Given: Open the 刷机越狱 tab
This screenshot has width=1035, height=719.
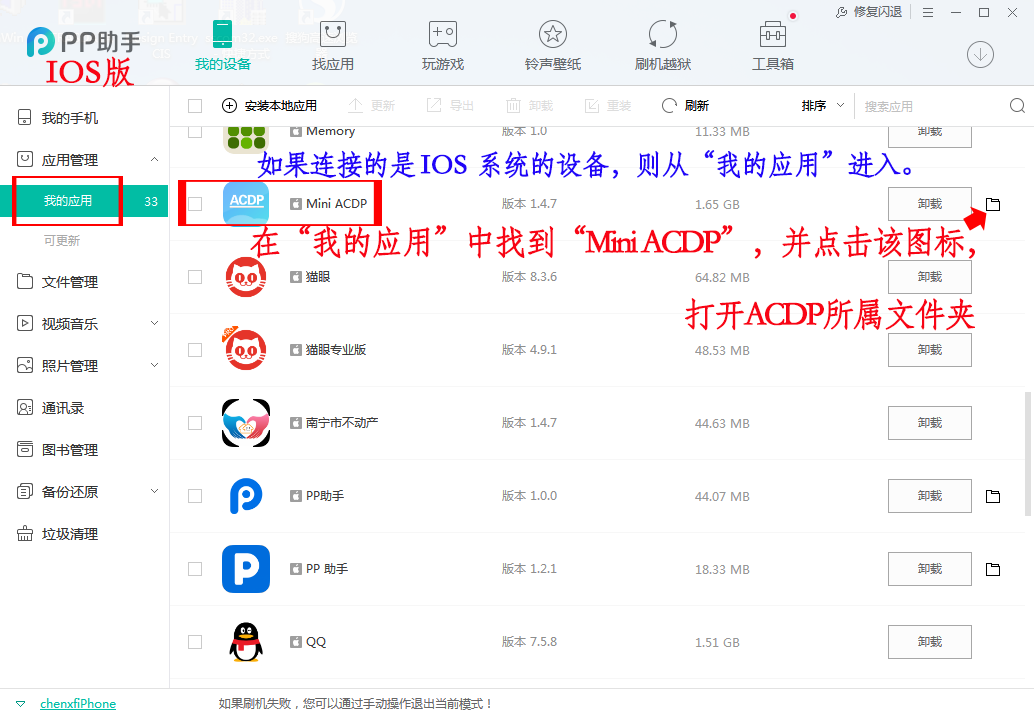Looking at the screenshot, I should click(x=663, y=45).
